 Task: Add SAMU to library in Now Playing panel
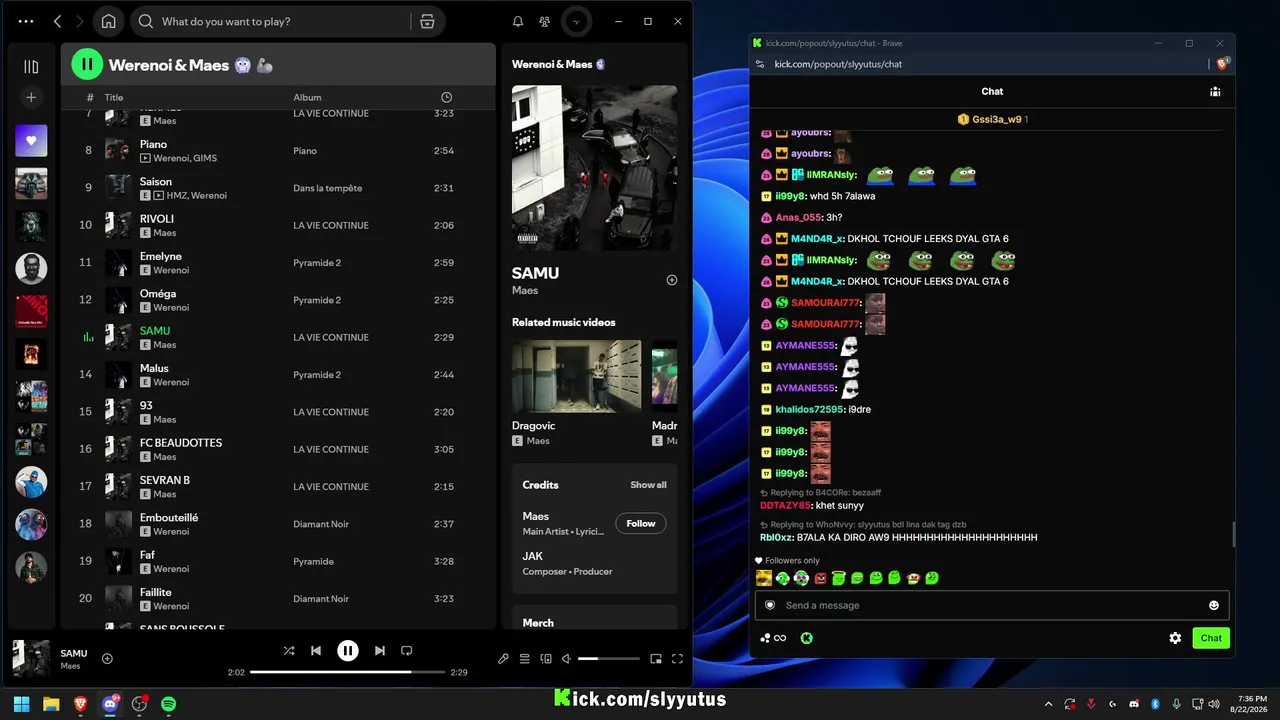(x=672, y=280)
